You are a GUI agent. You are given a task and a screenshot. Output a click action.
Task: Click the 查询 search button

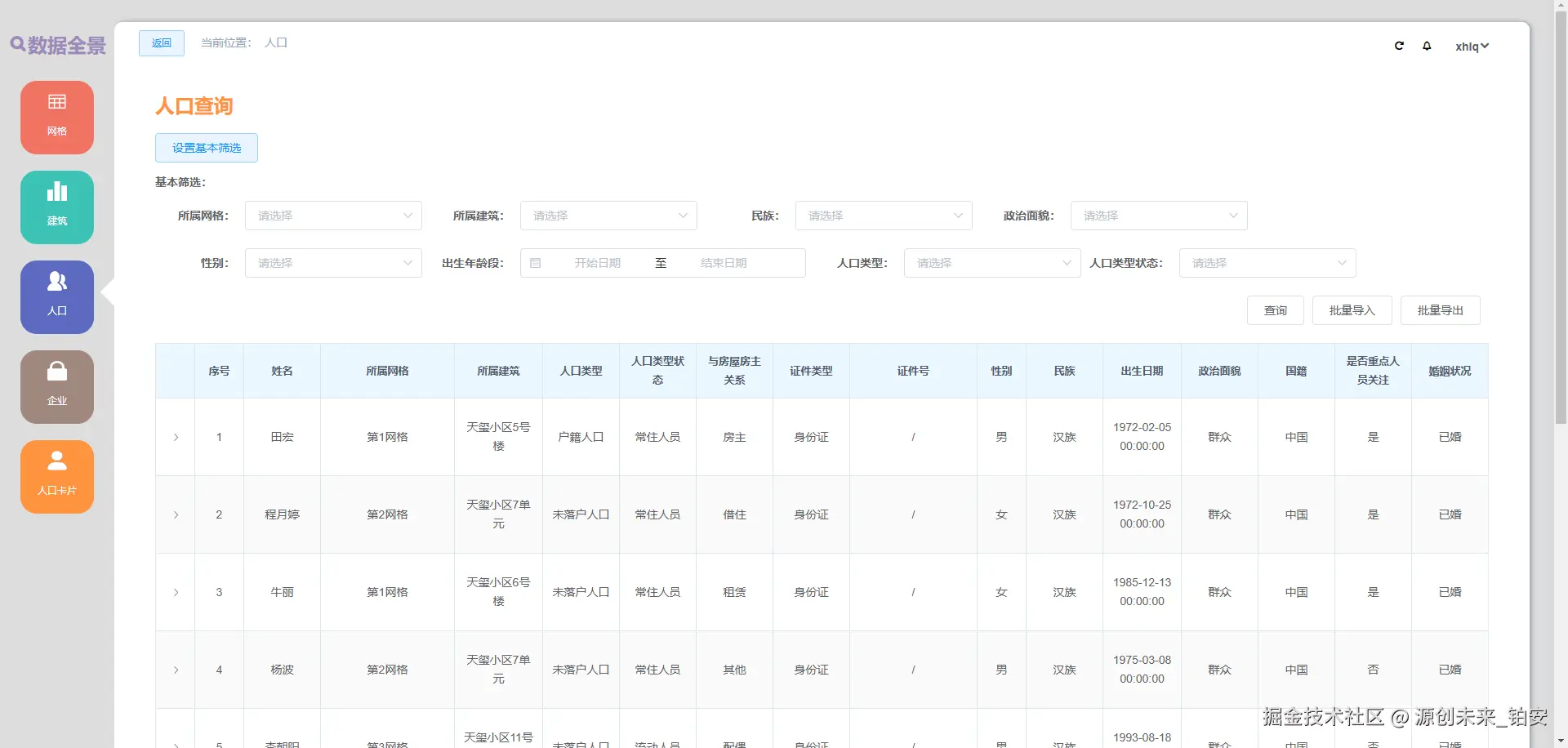(1276, 310)
